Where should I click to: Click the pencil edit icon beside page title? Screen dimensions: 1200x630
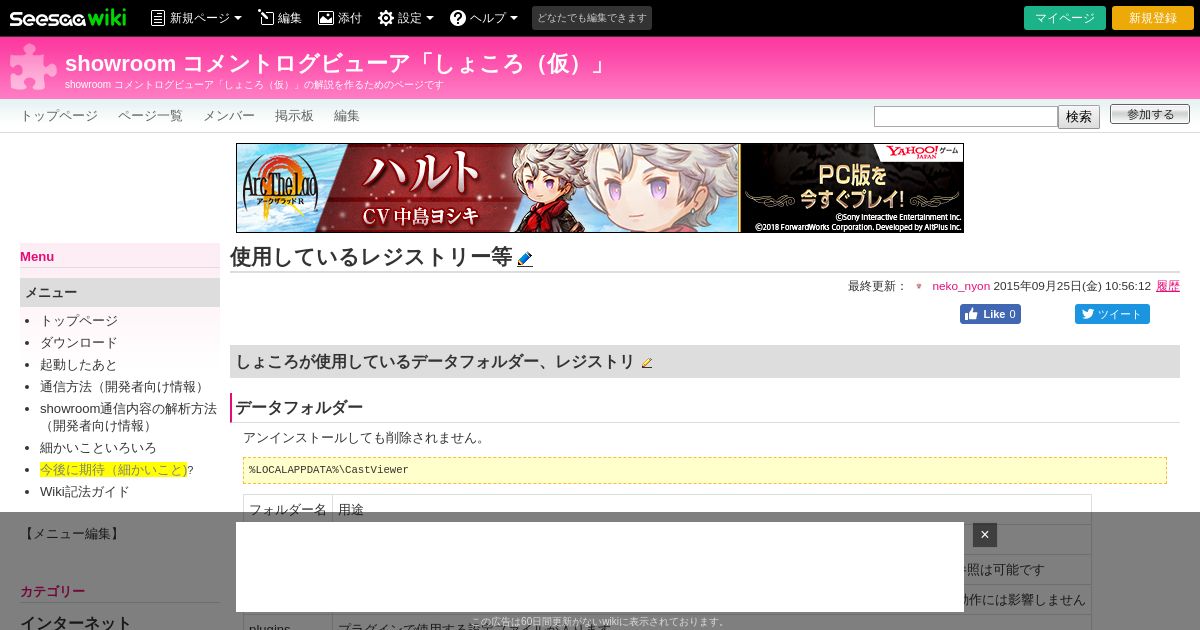[525, 259]
